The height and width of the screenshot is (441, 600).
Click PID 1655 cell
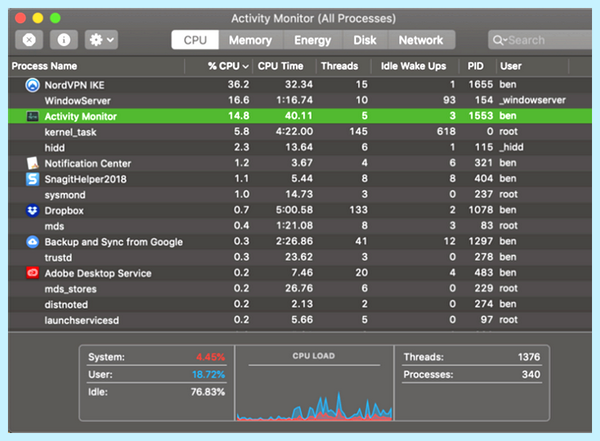[481, 85]
